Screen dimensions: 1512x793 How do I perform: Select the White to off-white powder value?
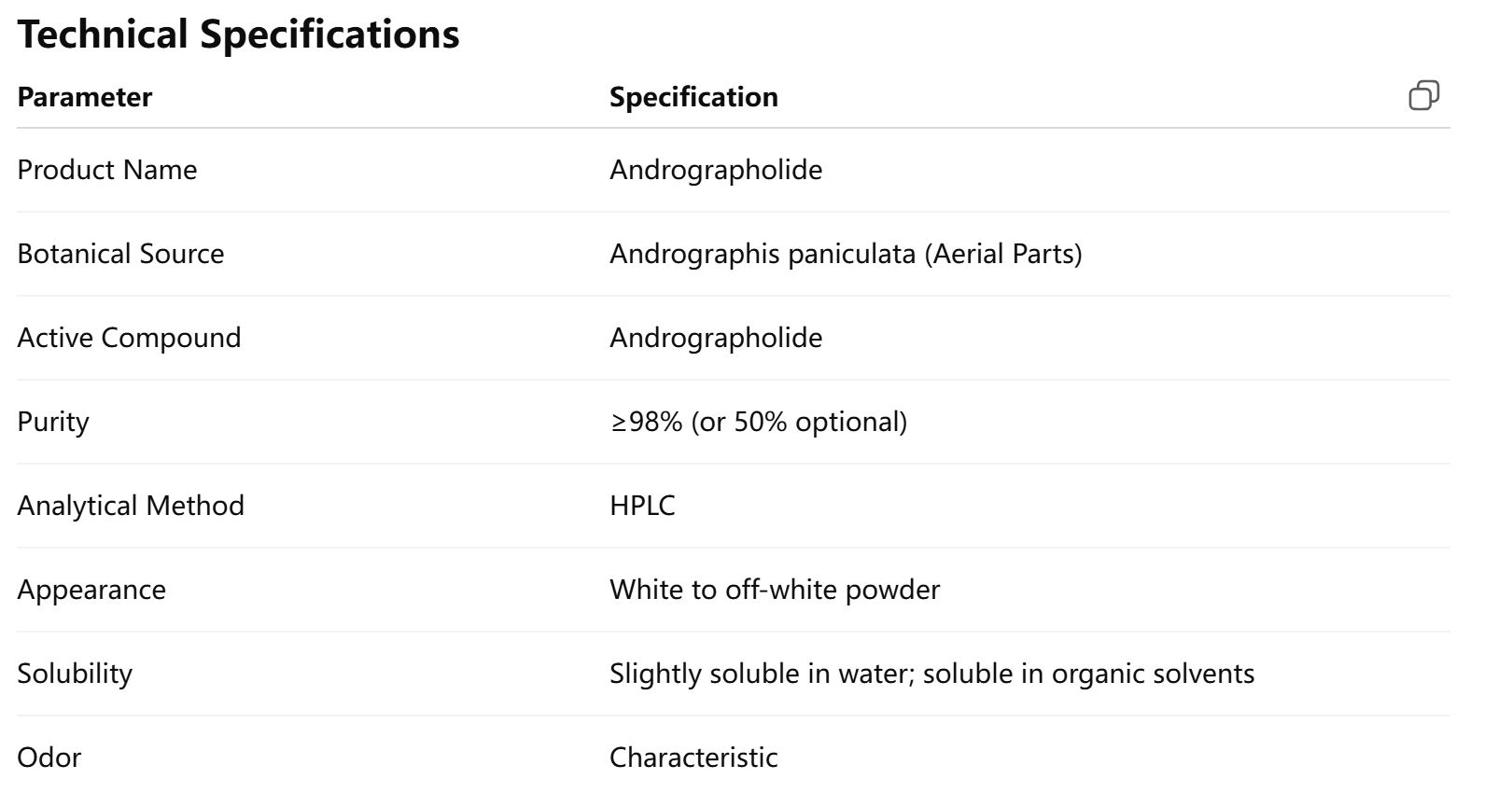776,590
